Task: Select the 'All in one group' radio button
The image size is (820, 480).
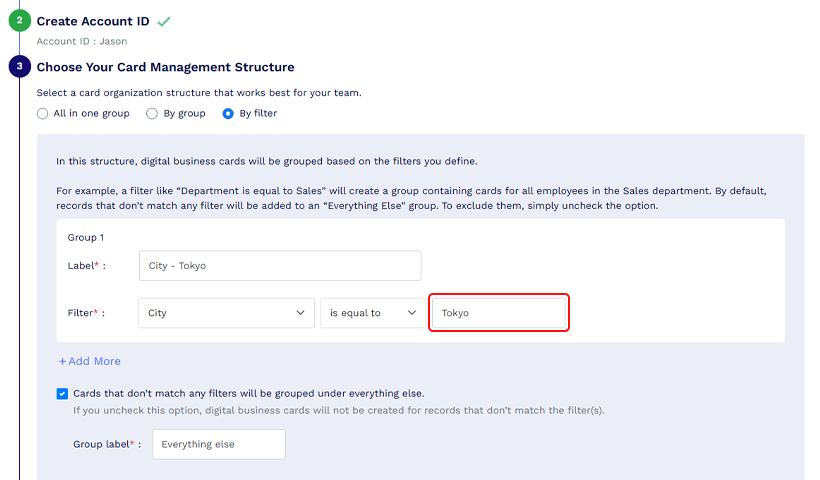Action: point(42,113)
